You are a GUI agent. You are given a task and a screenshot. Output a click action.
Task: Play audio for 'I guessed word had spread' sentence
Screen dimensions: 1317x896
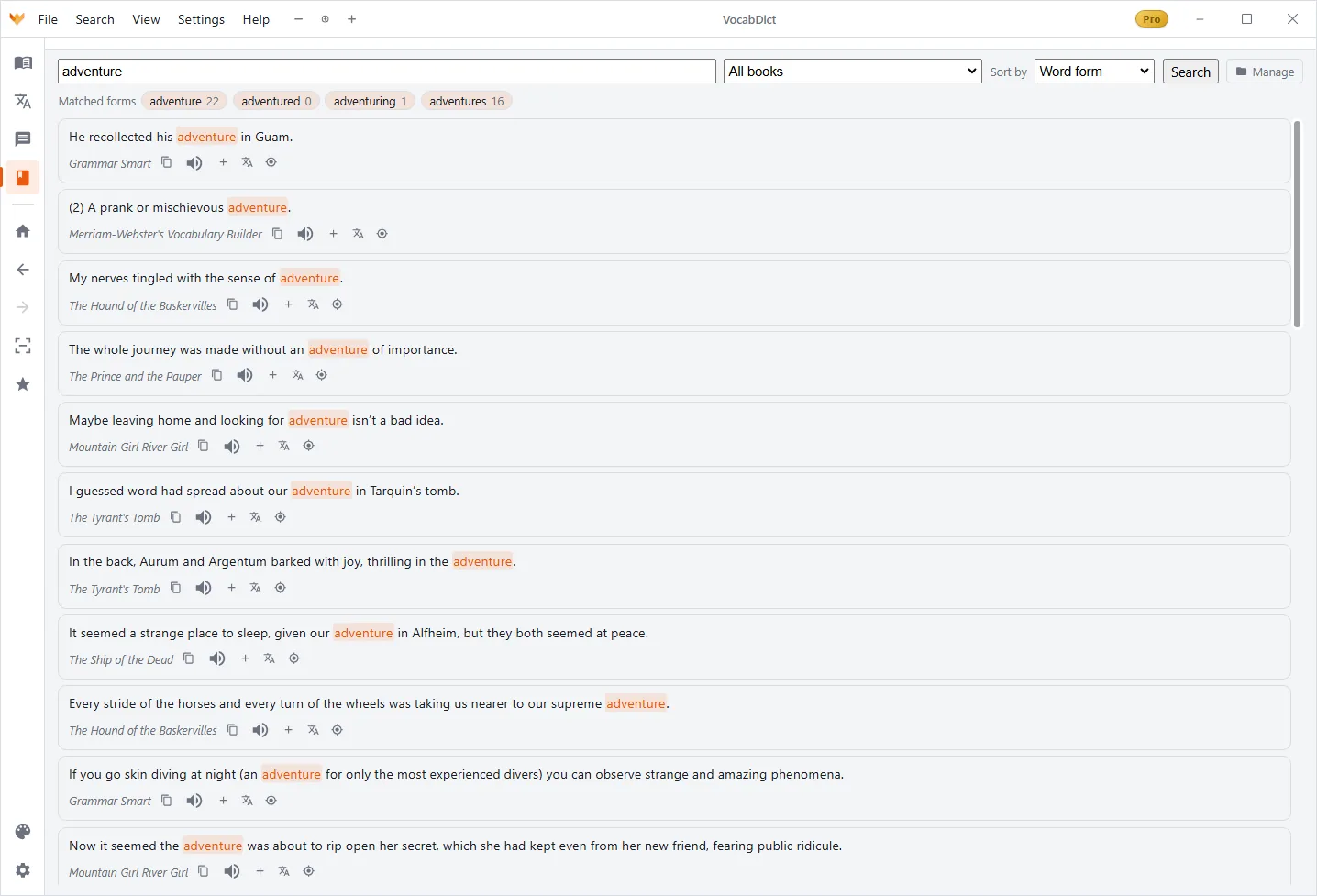(x=204, y=517)
